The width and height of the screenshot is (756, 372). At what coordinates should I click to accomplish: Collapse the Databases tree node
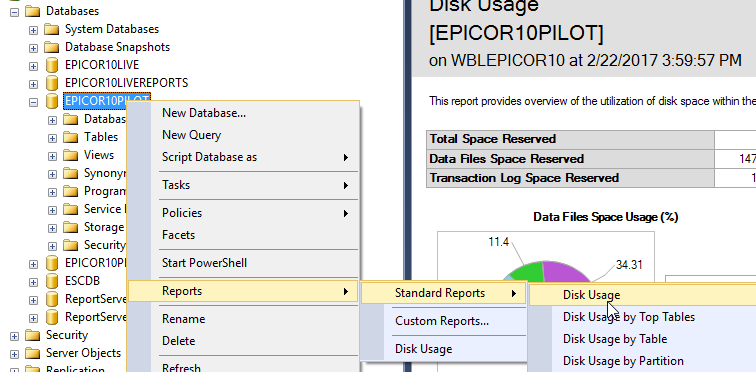tap(14, 11)
